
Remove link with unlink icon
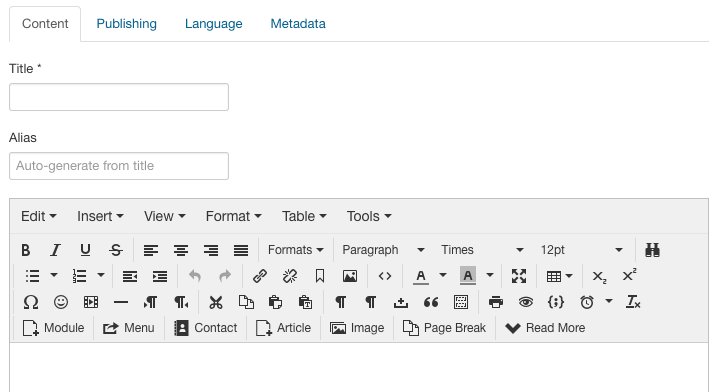[x=290, y=276]
